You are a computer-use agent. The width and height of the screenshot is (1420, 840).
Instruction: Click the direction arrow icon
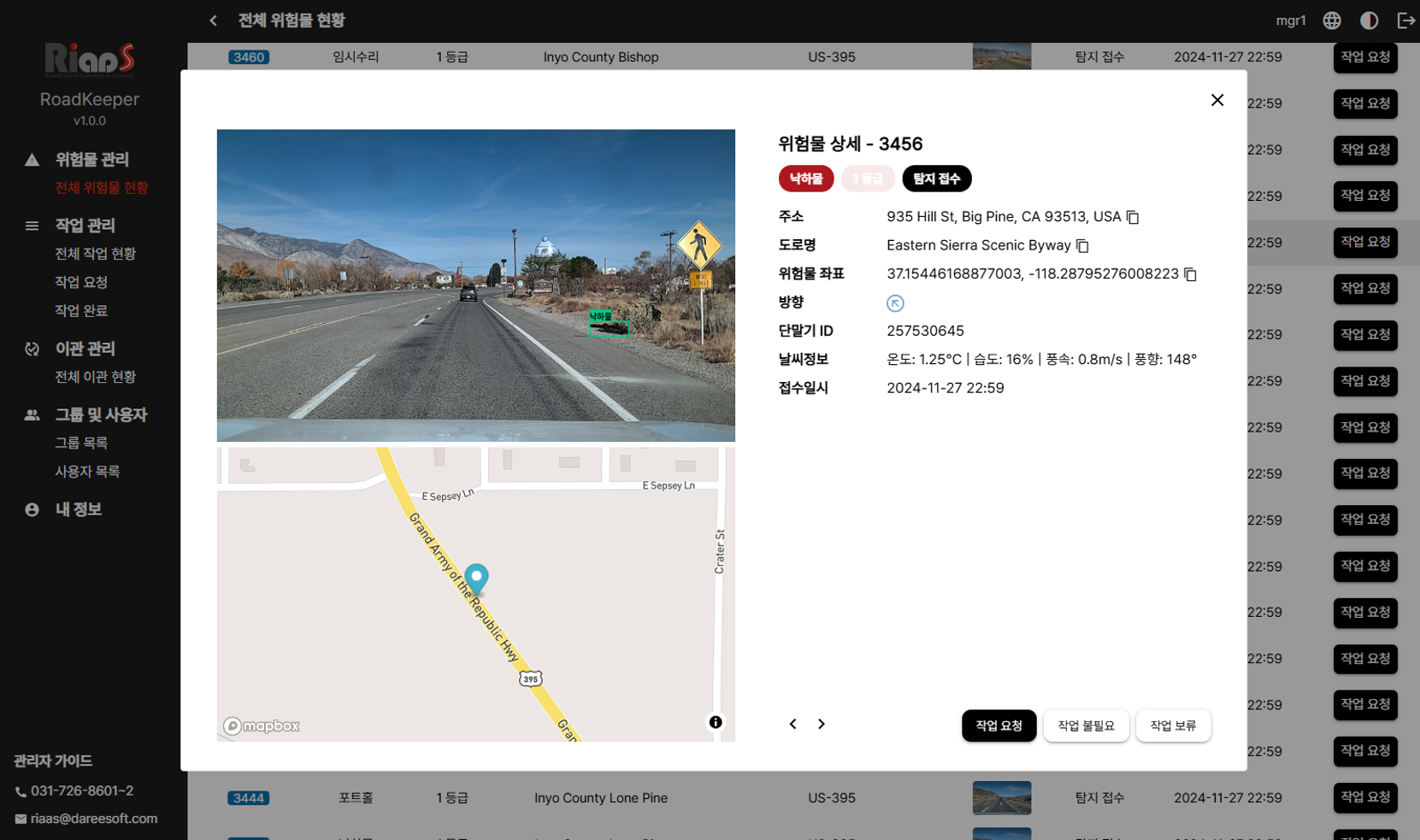895,303
